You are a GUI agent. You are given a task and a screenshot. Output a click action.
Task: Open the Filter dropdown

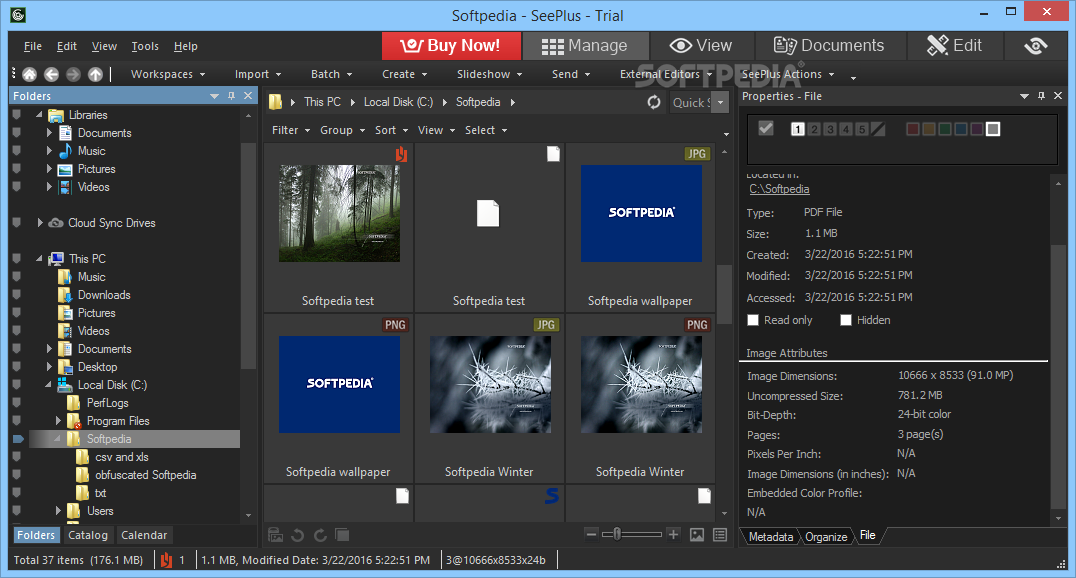[x=291, y=130]
